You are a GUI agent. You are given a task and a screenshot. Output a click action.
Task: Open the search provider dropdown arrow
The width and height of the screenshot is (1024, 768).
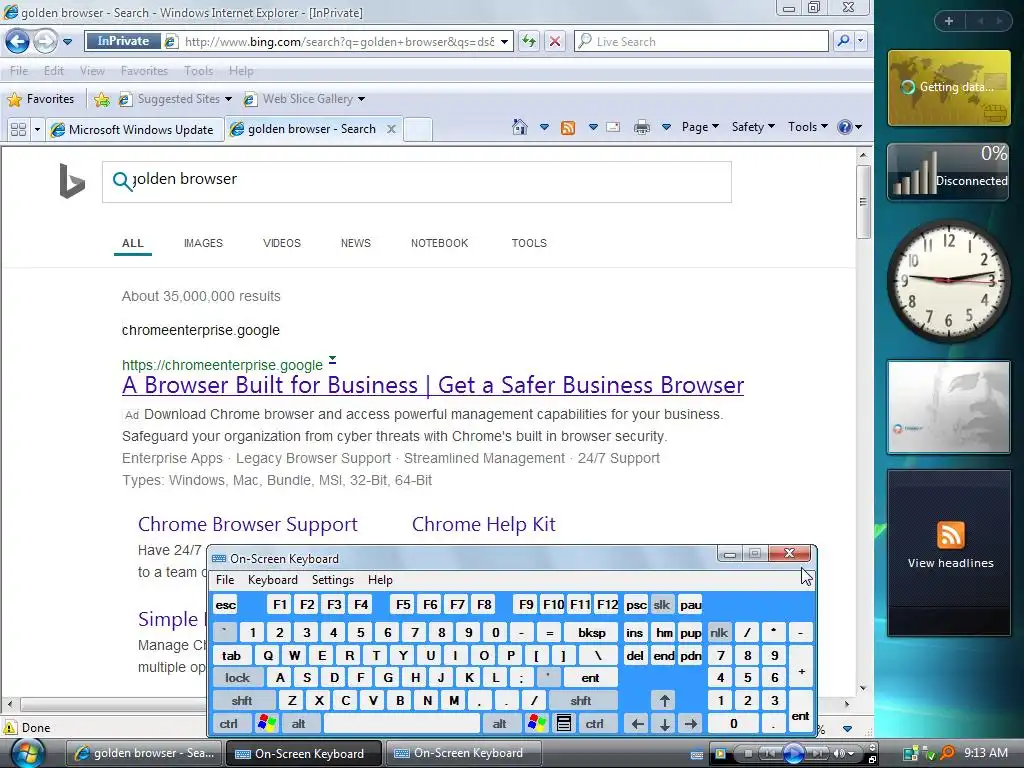point(861,41)
